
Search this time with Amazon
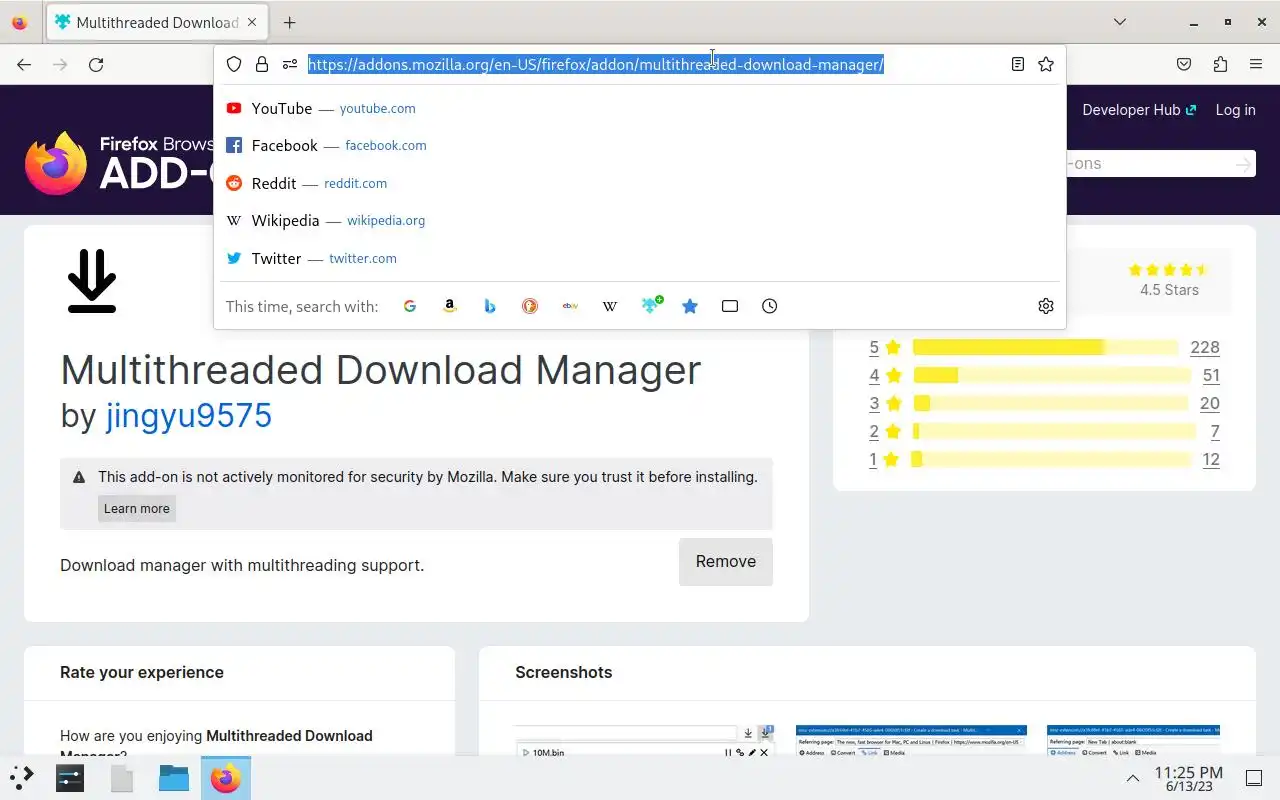[x=450, y=306]
